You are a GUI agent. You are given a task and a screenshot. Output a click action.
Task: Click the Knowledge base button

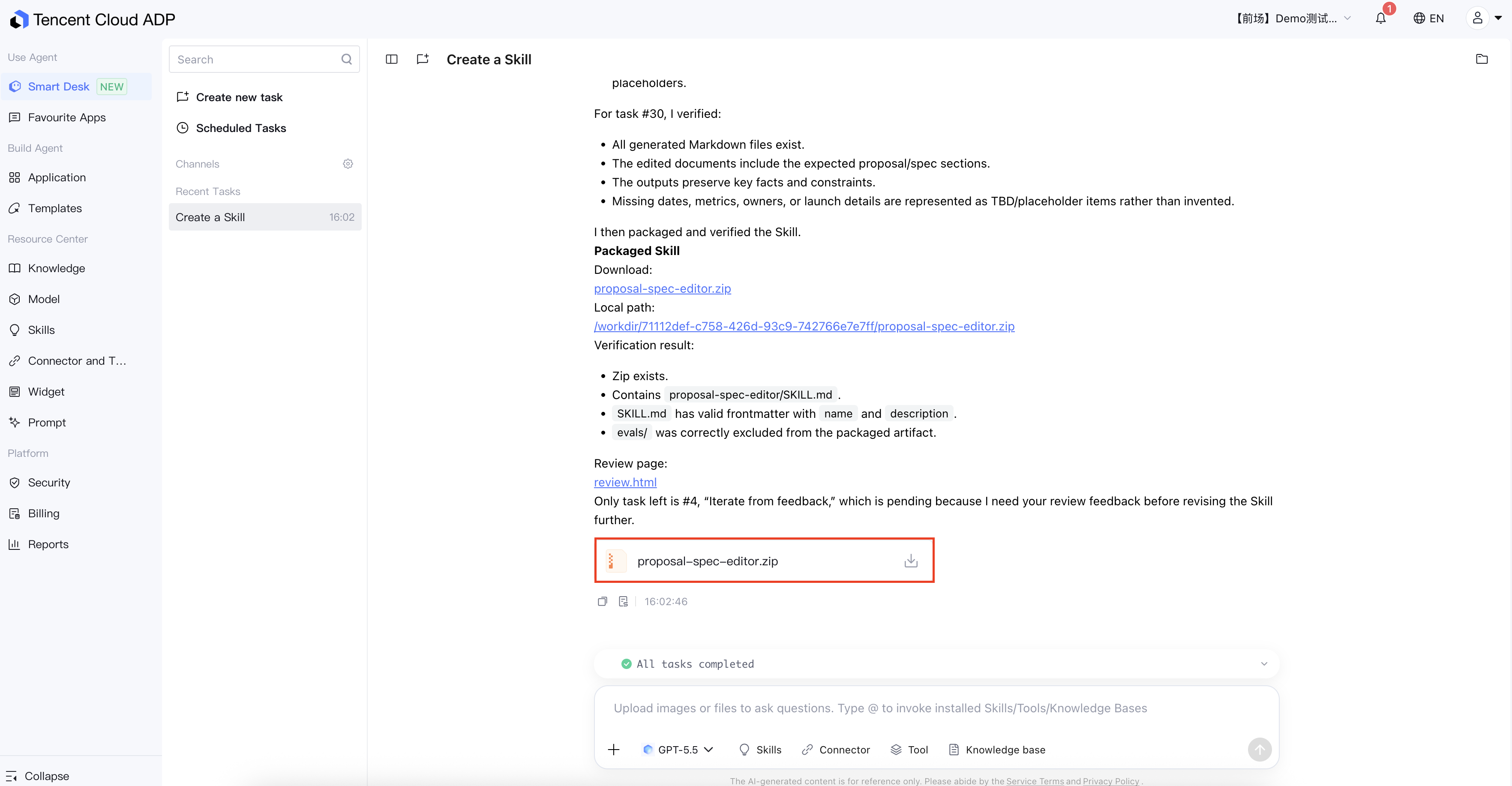point(997,750)
